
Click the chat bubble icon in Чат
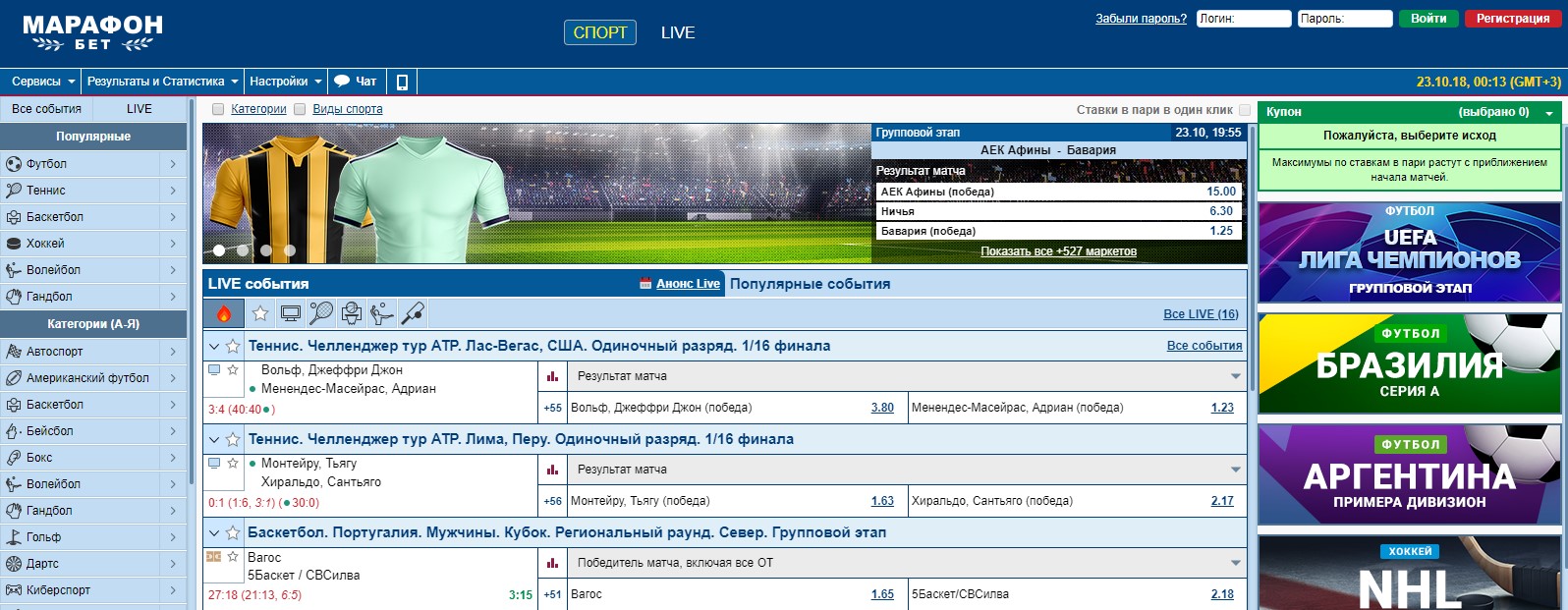click(342, 82)
